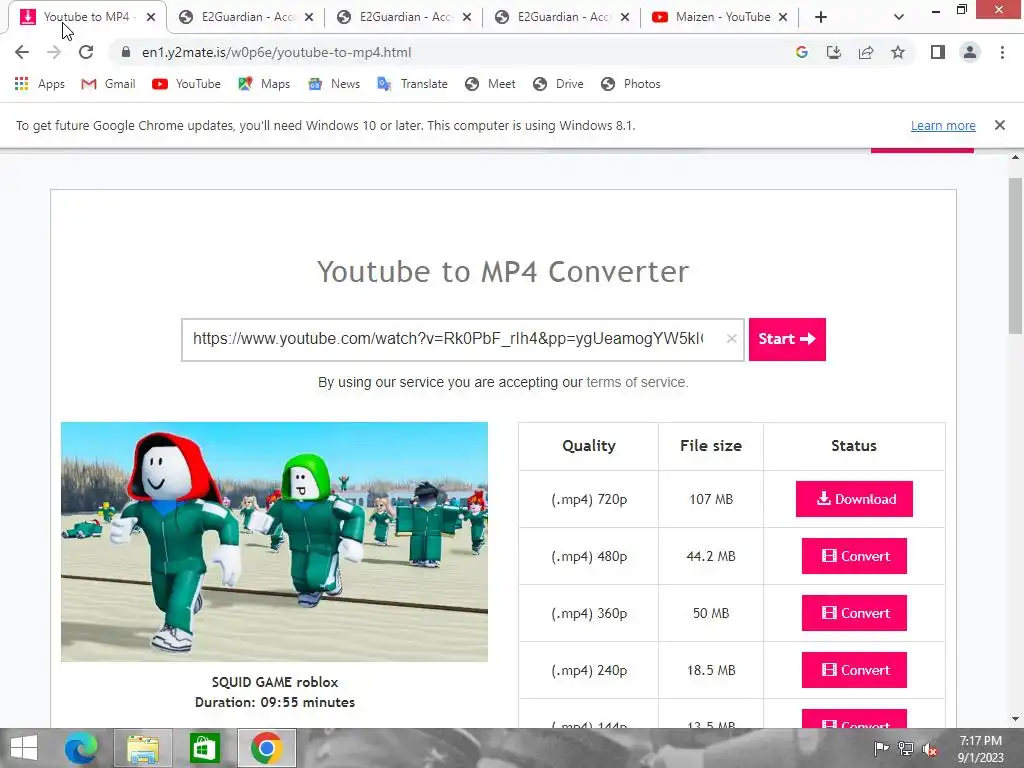
Task: Open Microsoft Store from taskbar
Action: (x=204, y=748)
